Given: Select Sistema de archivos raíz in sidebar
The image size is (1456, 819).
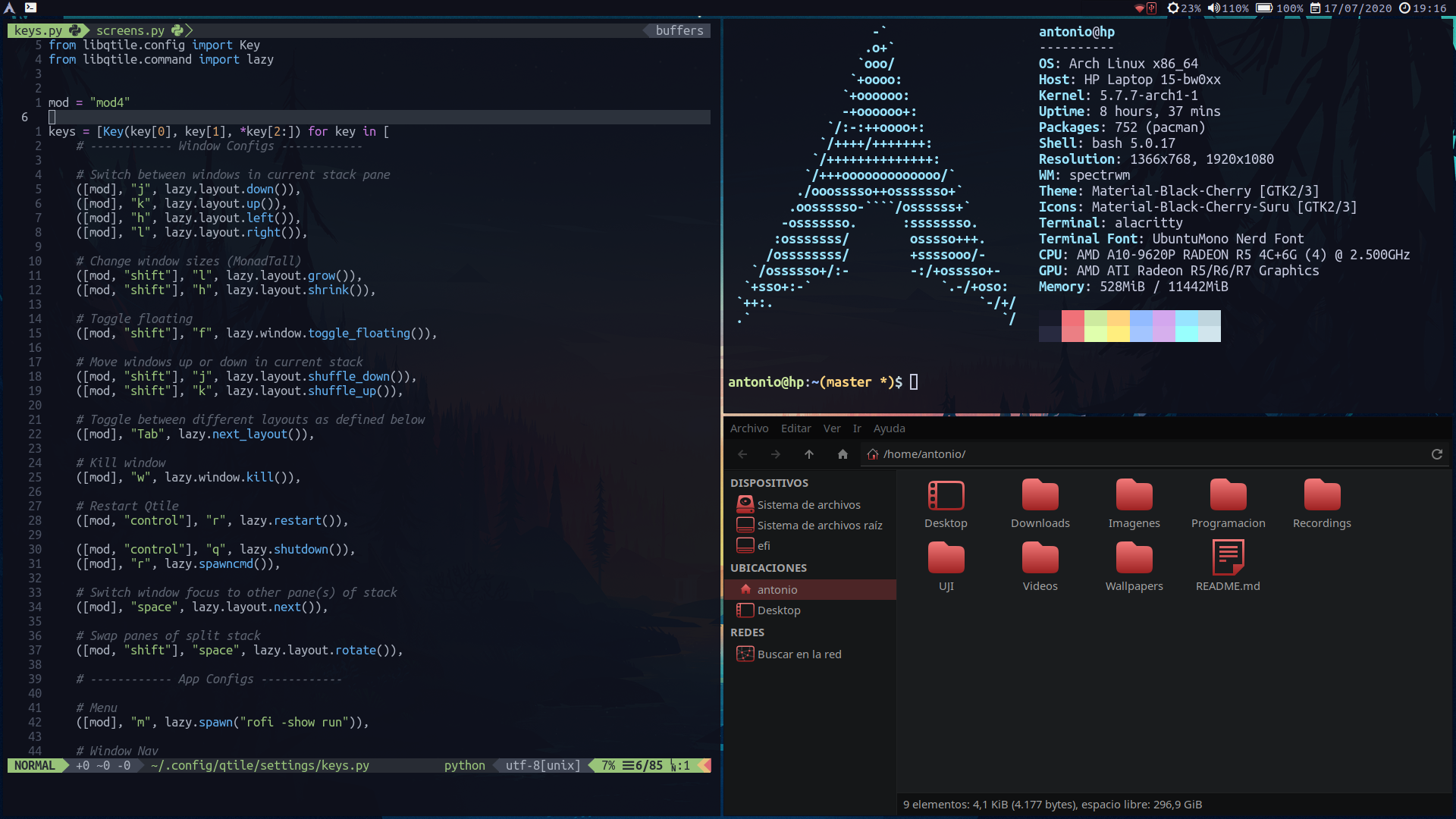Looking at the screenshot, I should point(819,526).
